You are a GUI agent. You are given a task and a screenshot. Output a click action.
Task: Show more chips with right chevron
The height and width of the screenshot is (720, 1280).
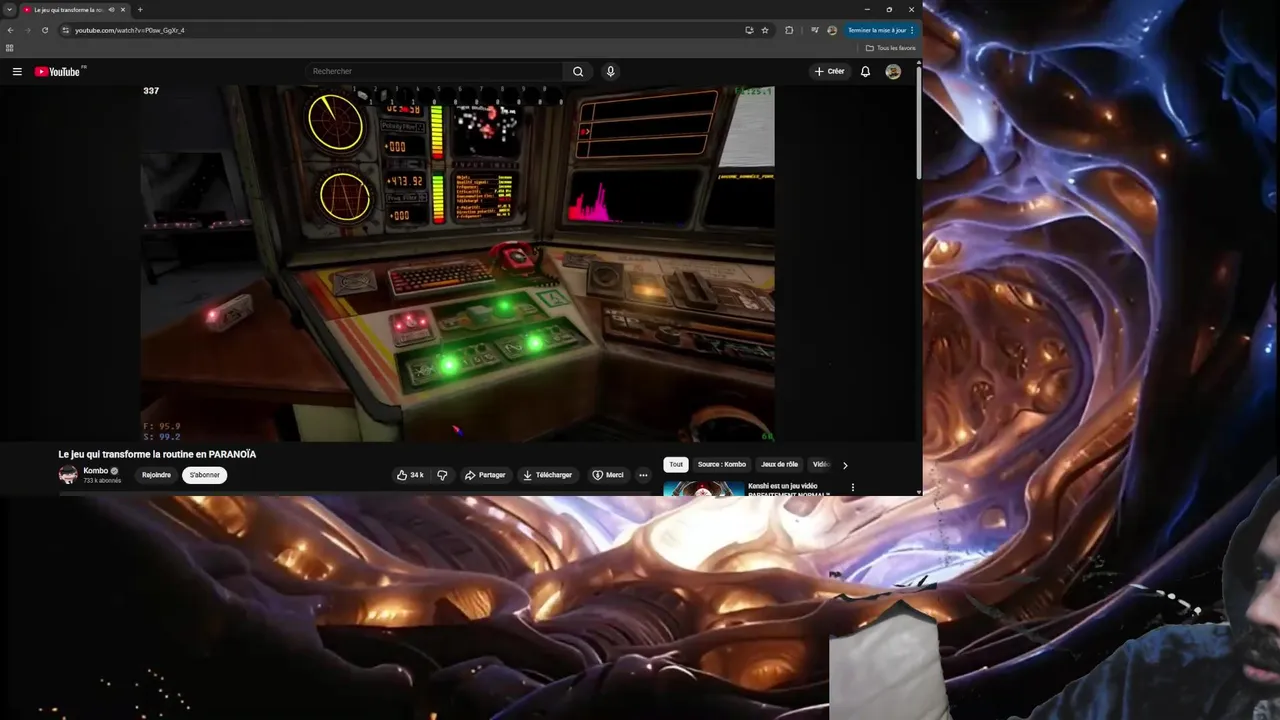[x=845, y=465]
